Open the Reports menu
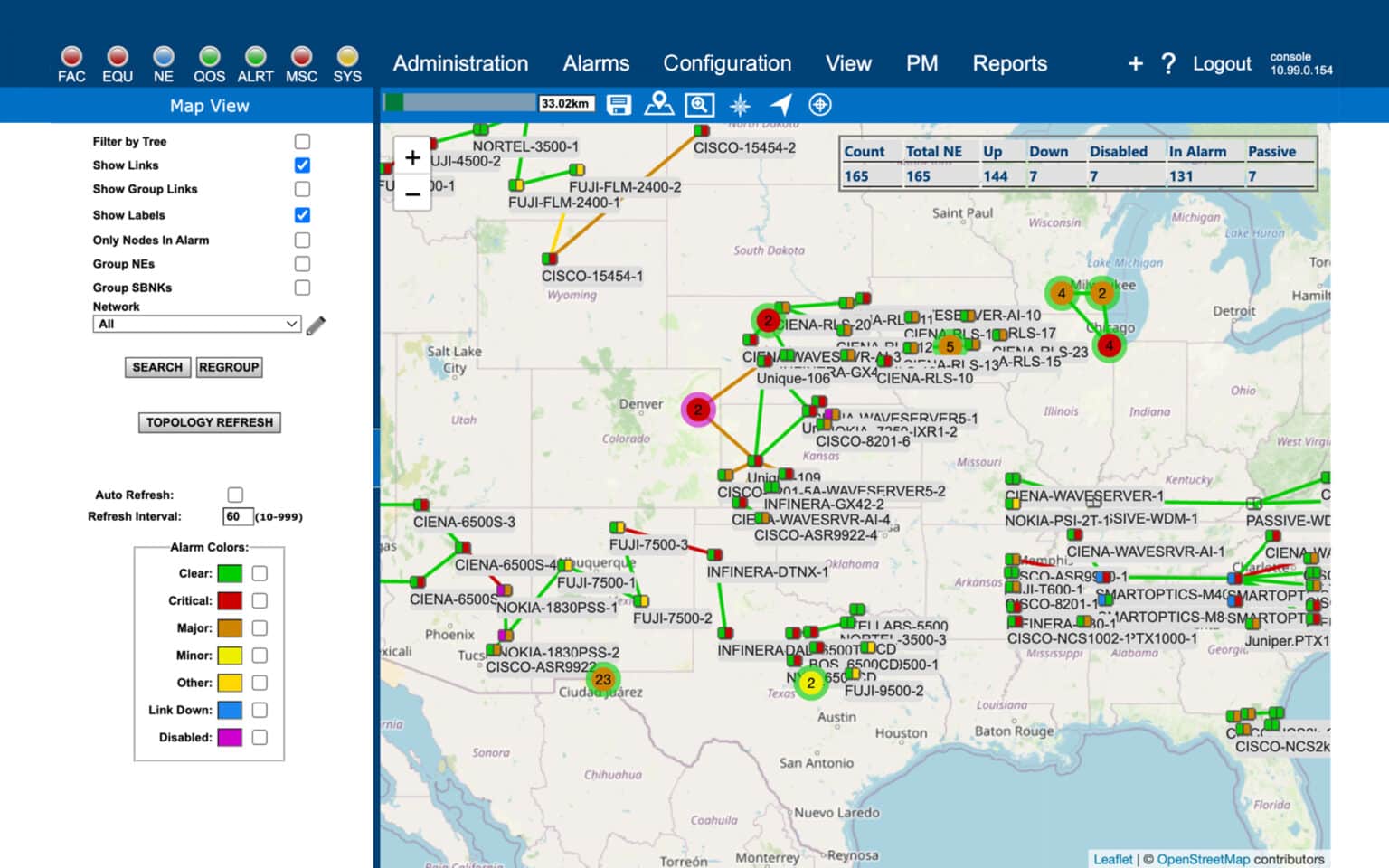Image resolution: width=1389 pixels, height=868 pixels. tap(1009, 63)
